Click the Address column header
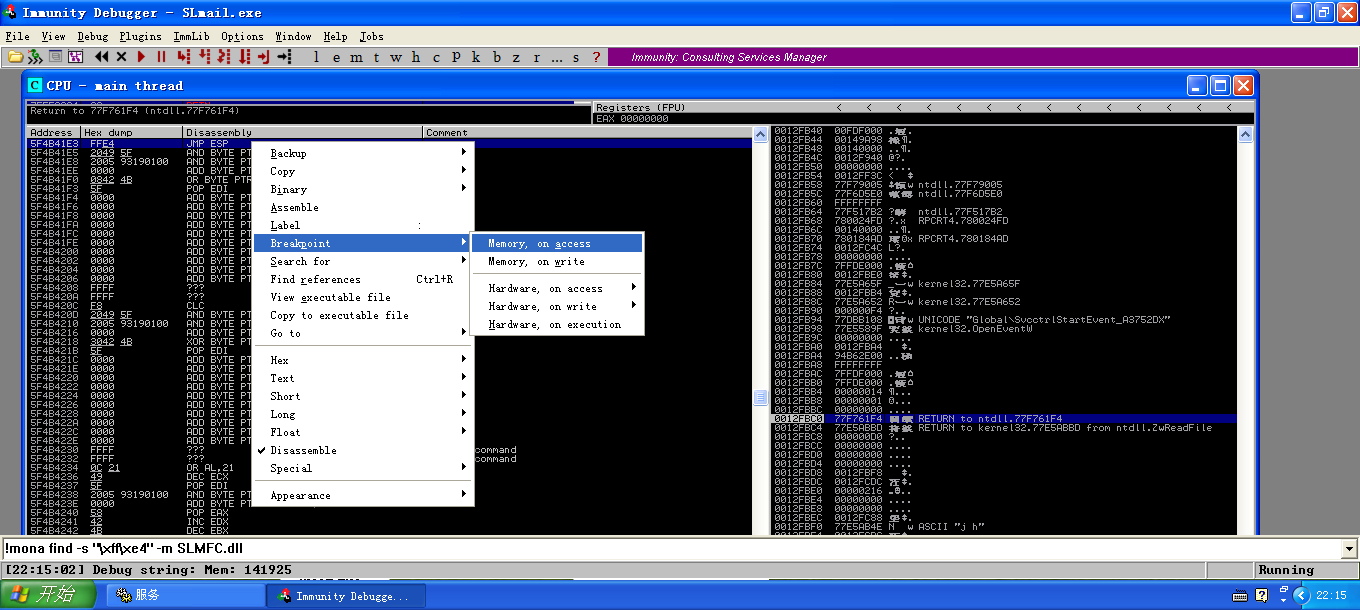This screenshot has height=610, width=1360. [54, 132]
